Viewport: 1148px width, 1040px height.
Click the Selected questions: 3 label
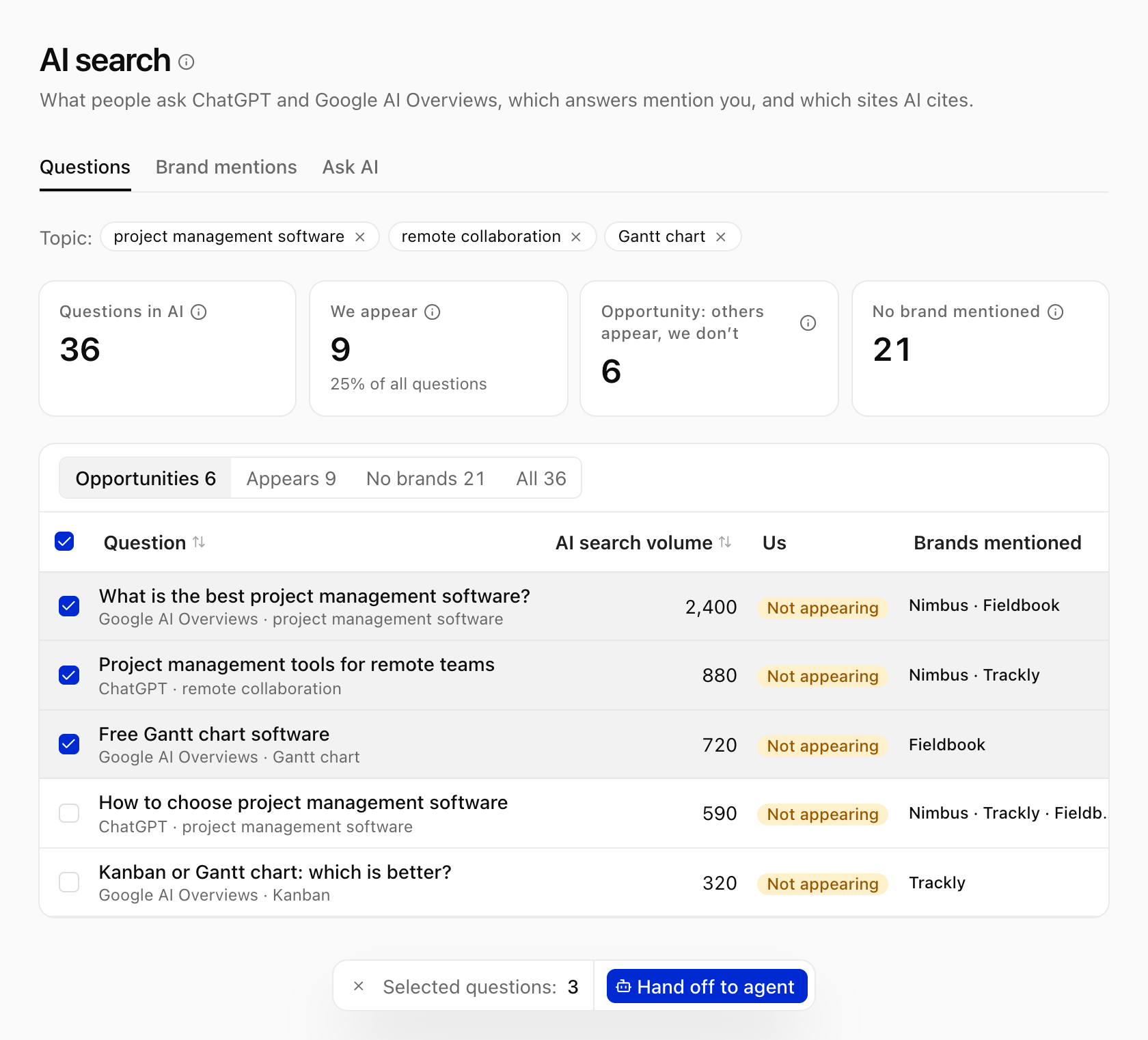coord(480,987)
